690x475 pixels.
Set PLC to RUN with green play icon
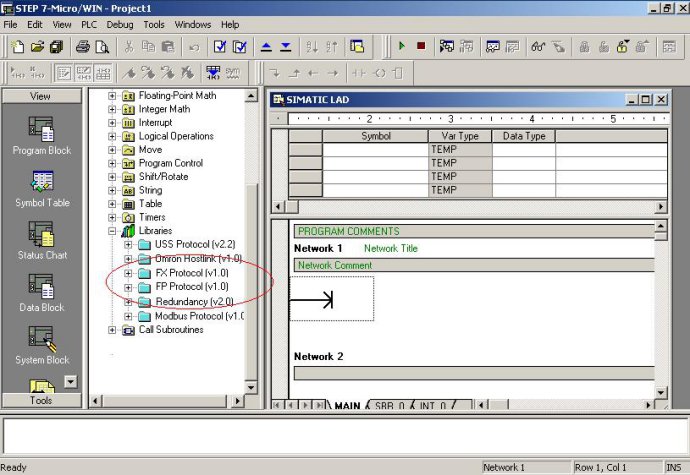[x=401, y=46]
